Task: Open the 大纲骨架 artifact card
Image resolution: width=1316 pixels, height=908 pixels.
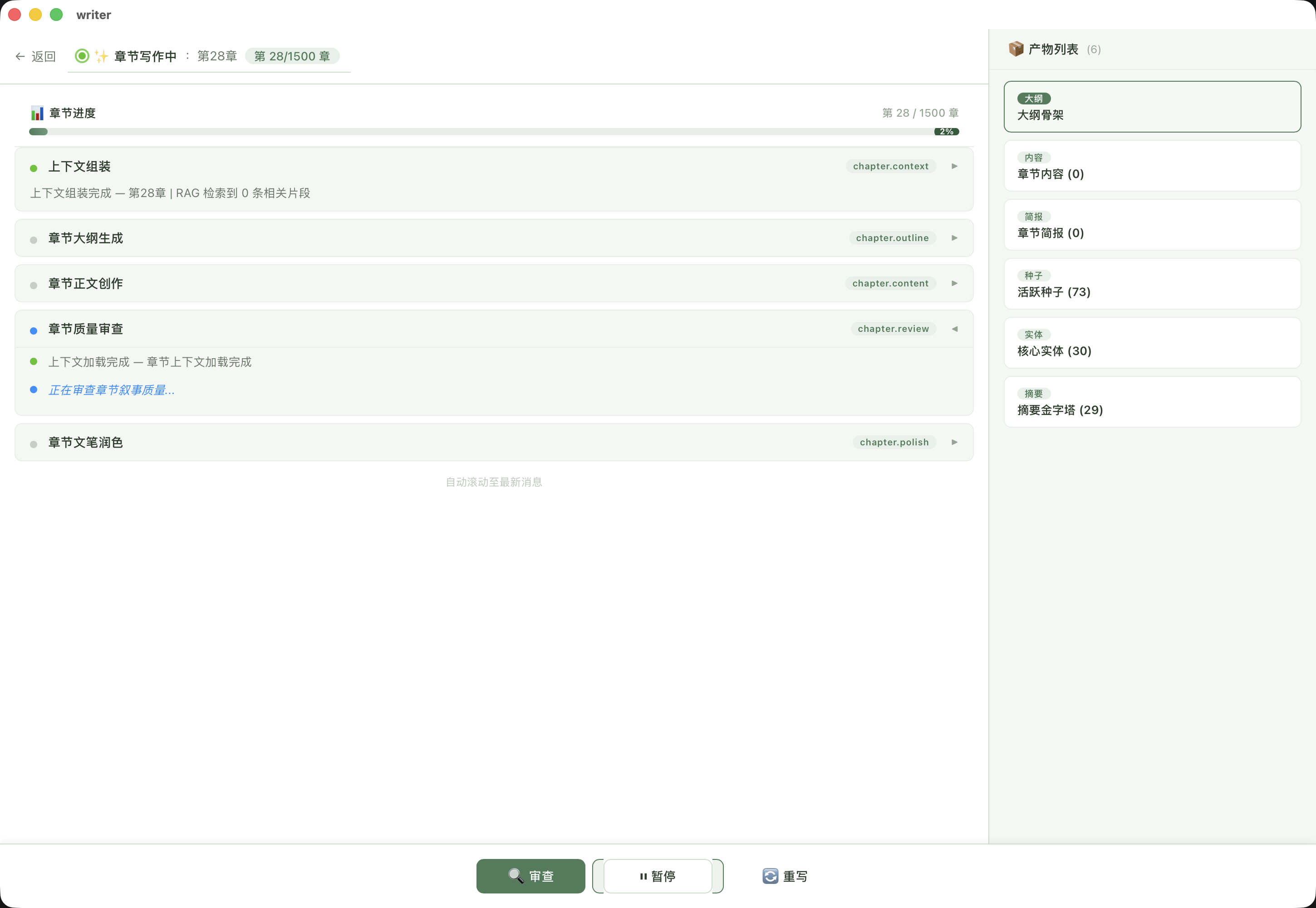Action: pos(1152,106)
